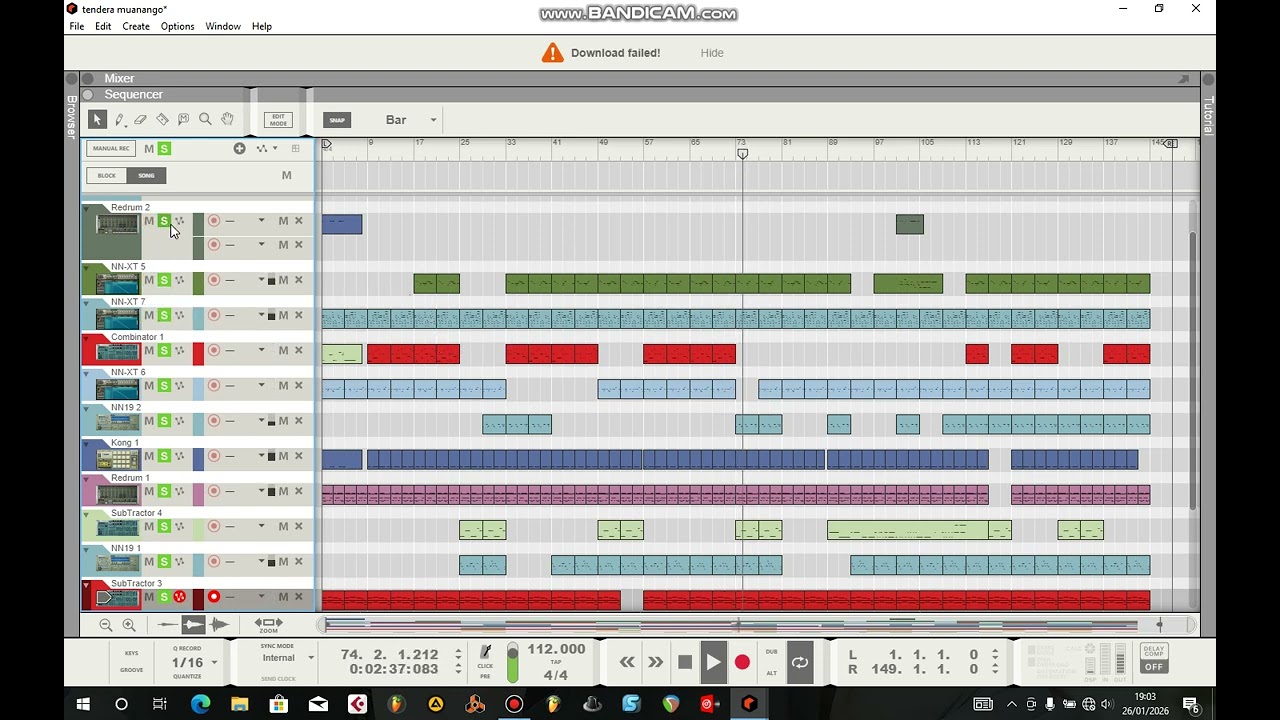Toggle the transport Loop button

800,662
